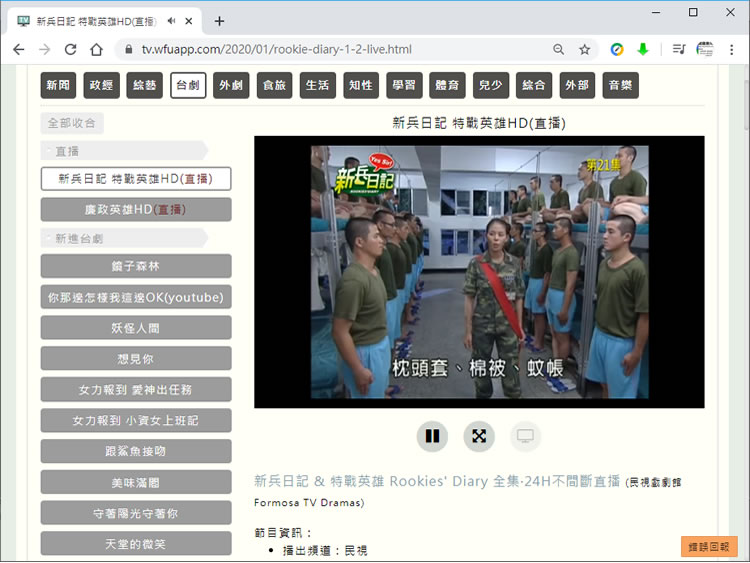
Task: Bookmark this page with the star
Action: click(x=585, y=49)
